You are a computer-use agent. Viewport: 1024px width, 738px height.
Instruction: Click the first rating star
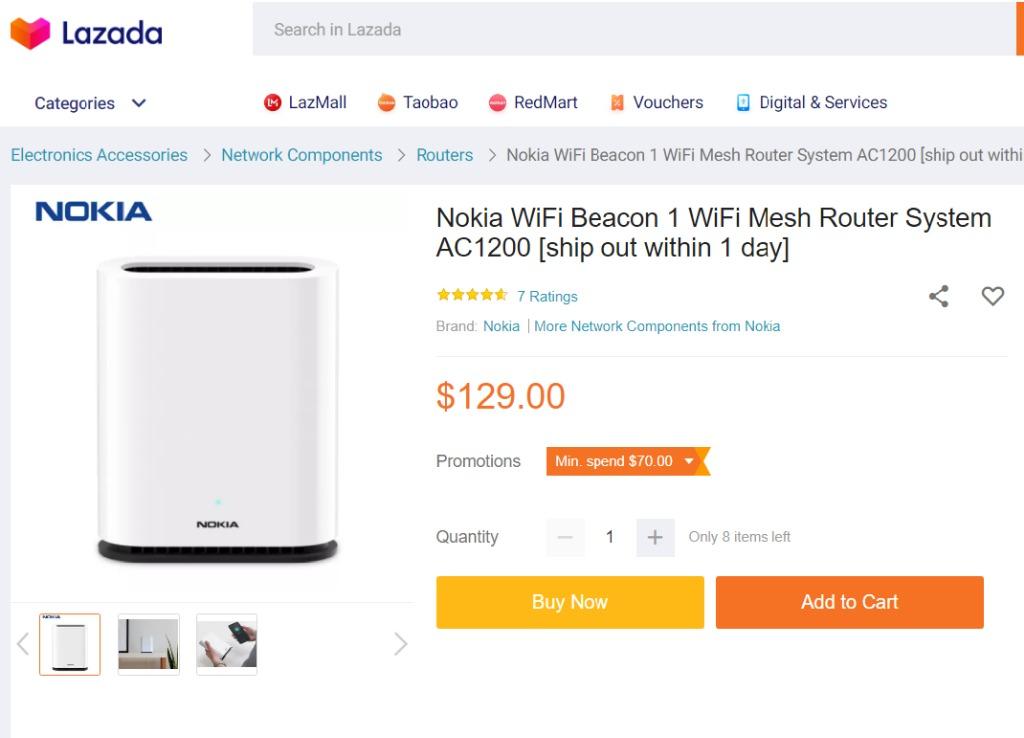tap(442, 295)
